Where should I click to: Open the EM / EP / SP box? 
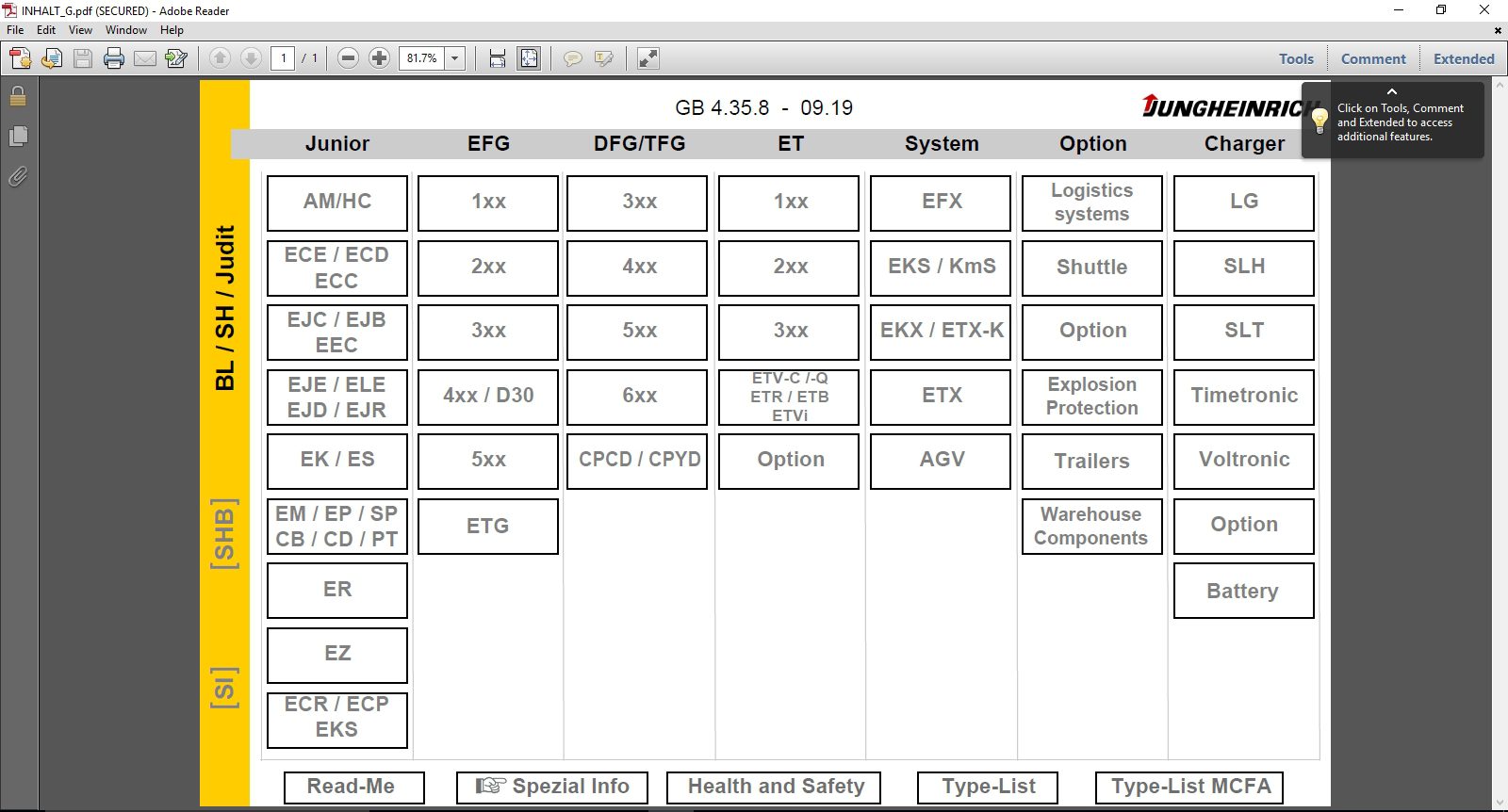[337, 526]
